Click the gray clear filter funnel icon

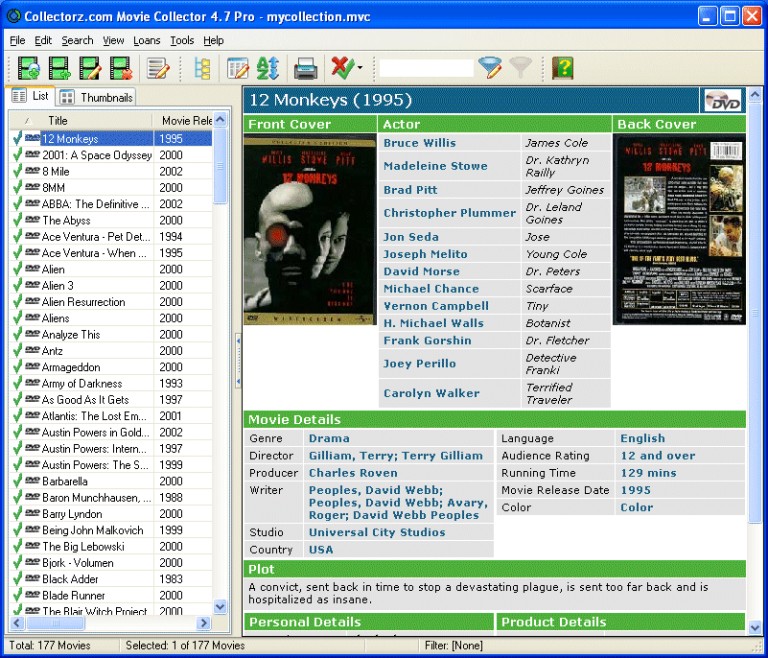(520, 68)
